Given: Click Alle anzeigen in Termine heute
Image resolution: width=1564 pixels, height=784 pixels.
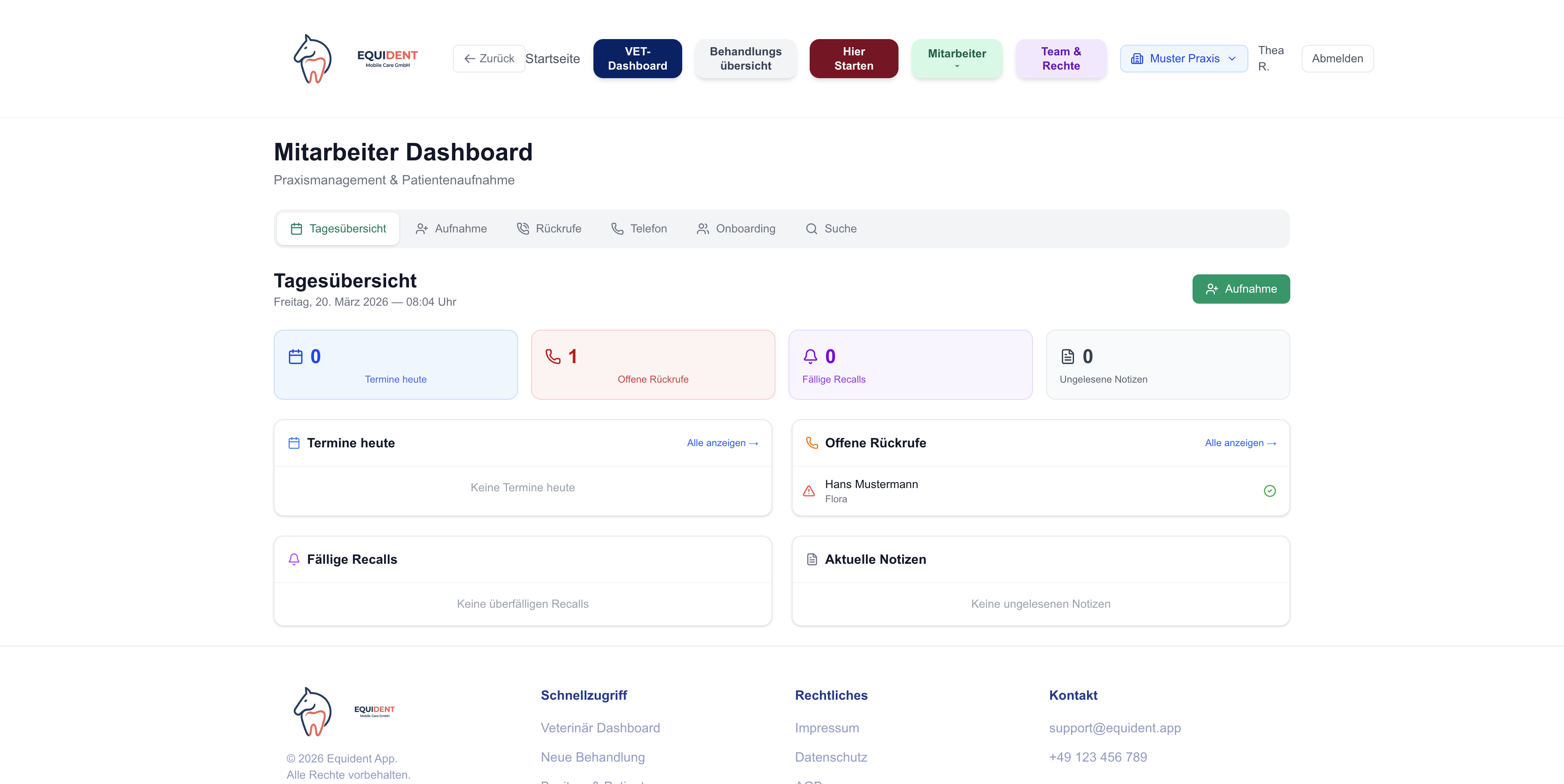Looking at the screenshot, I should (x=722, y=443).
